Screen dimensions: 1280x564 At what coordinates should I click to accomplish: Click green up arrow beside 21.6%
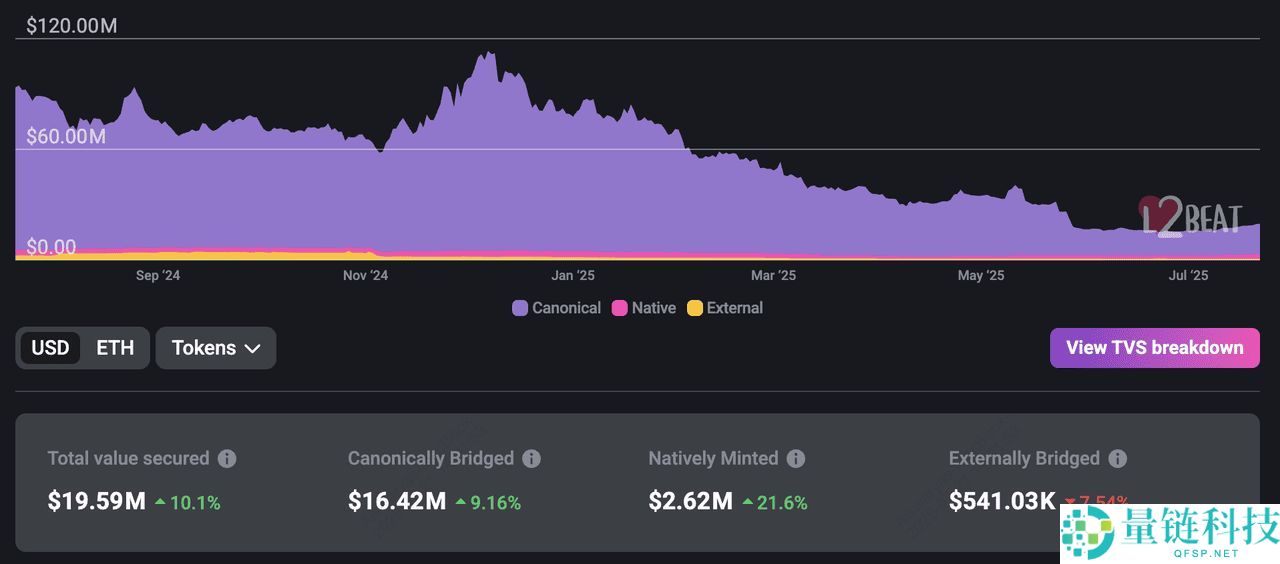coord(747,502)
